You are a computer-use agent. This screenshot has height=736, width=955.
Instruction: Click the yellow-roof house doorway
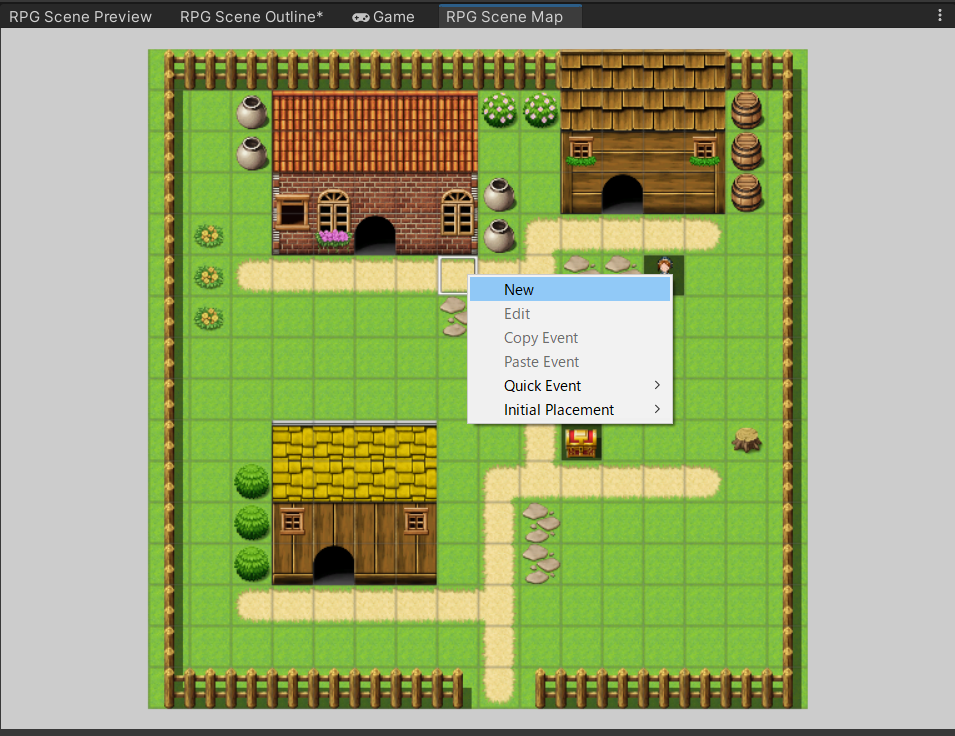click(x=333, y=565)
